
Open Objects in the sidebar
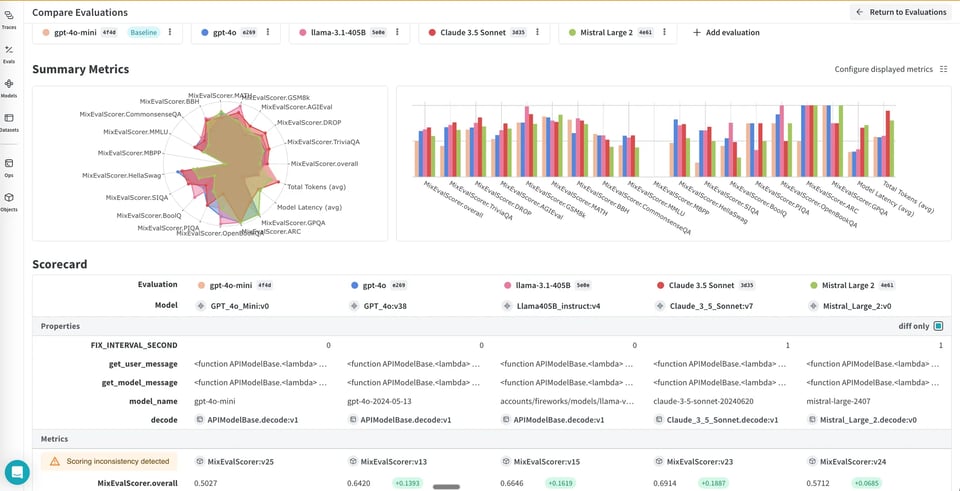(9, 200)
